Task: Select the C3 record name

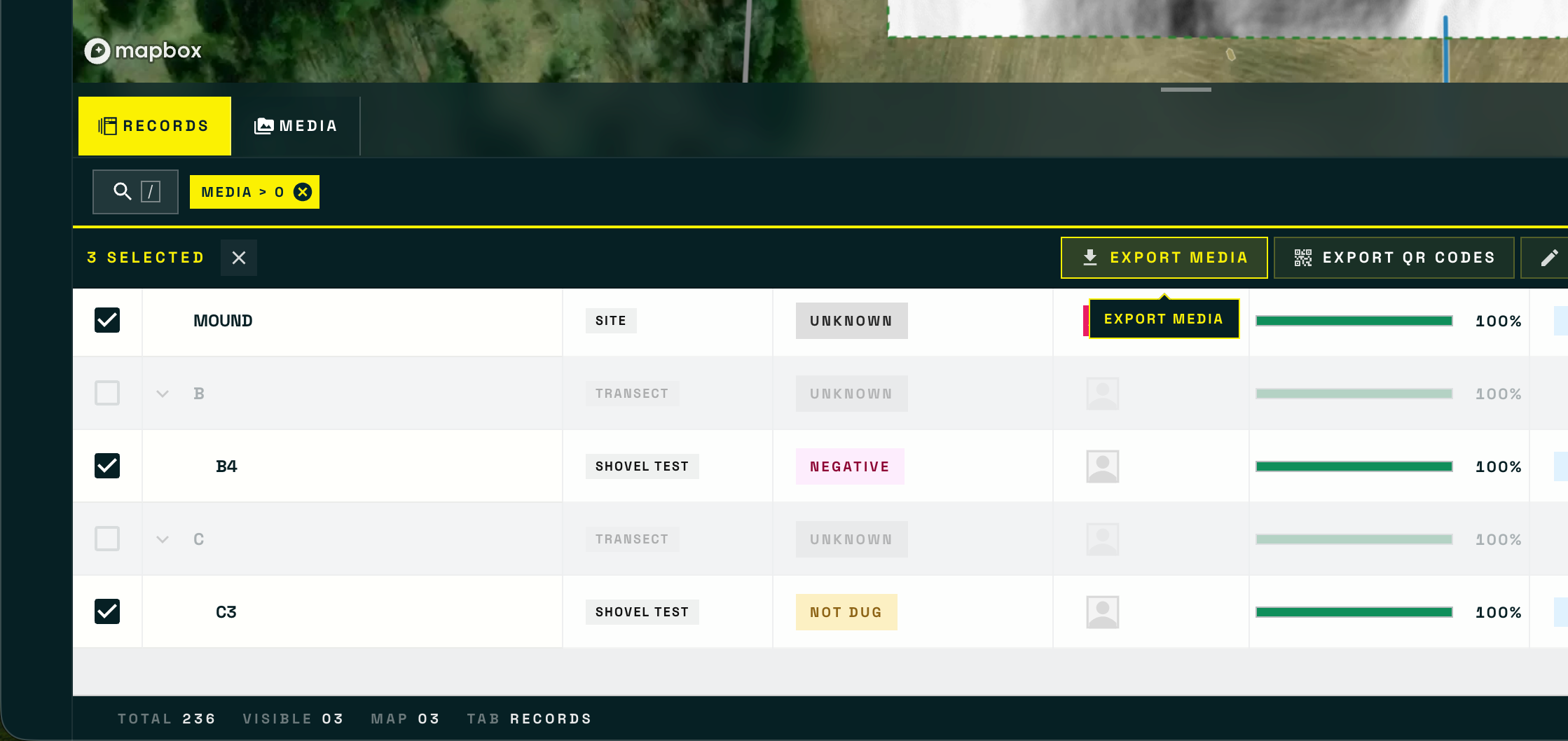Action: tap(226, 612)
